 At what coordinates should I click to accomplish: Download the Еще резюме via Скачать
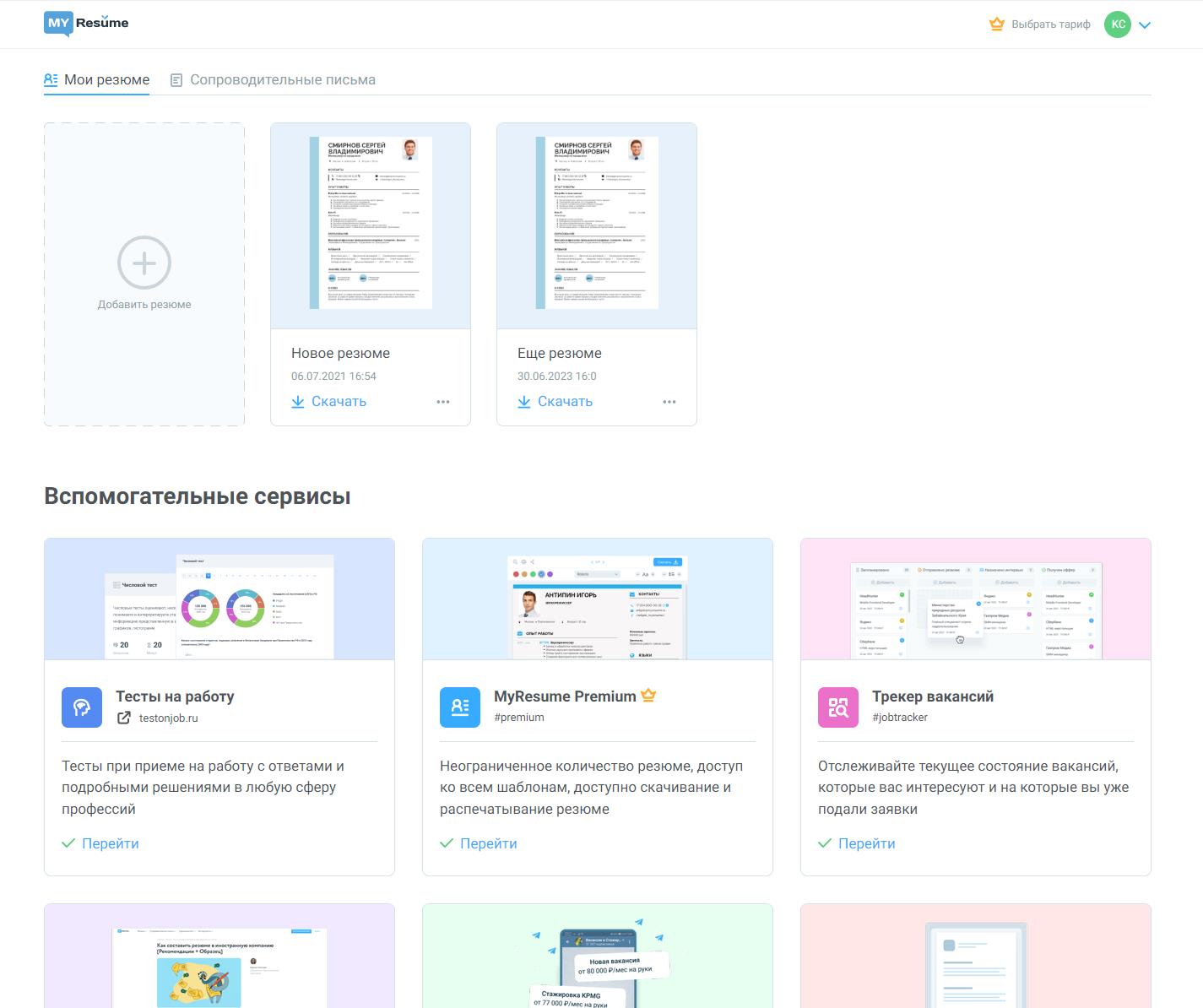(x=555, y=402)
